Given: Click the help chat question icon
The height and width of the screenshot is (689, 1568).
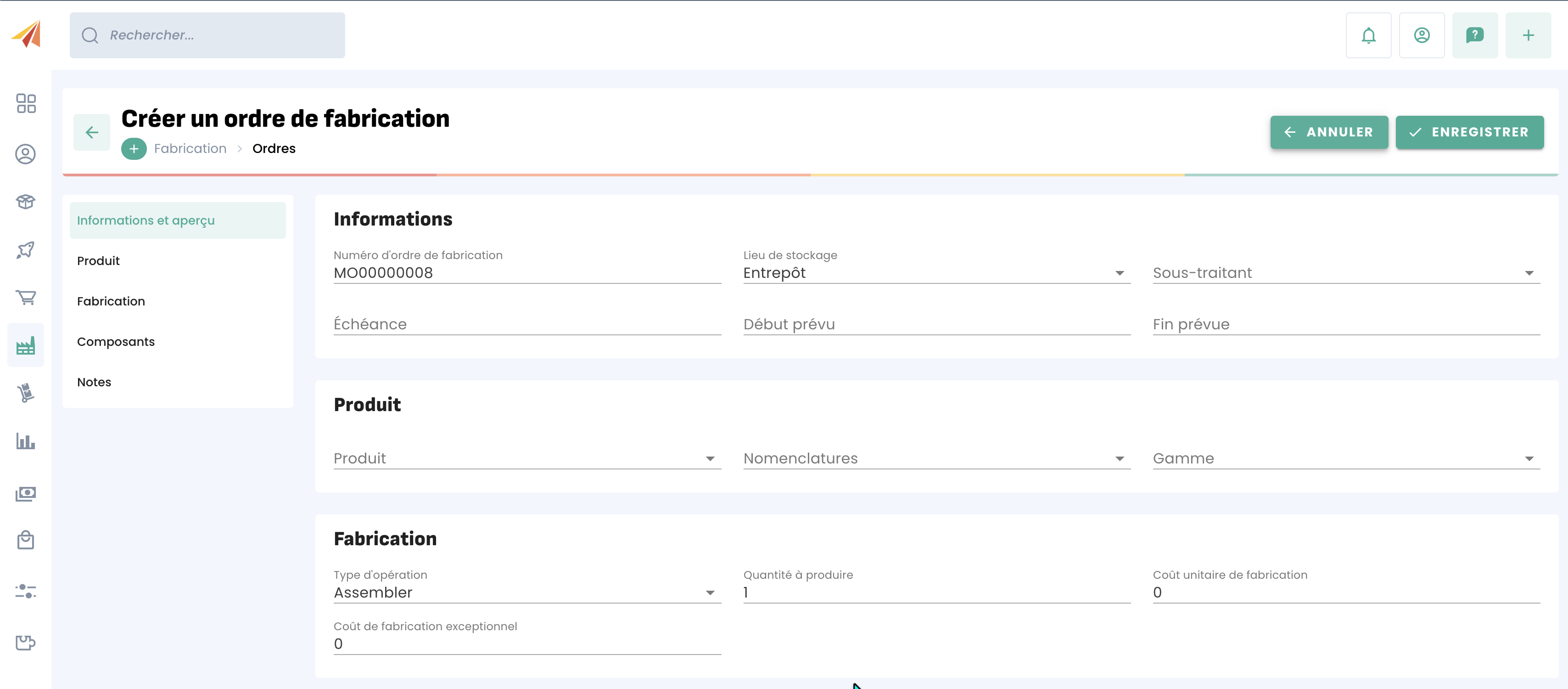Looking at the screenshot, I should click(x=1474, y=35).
